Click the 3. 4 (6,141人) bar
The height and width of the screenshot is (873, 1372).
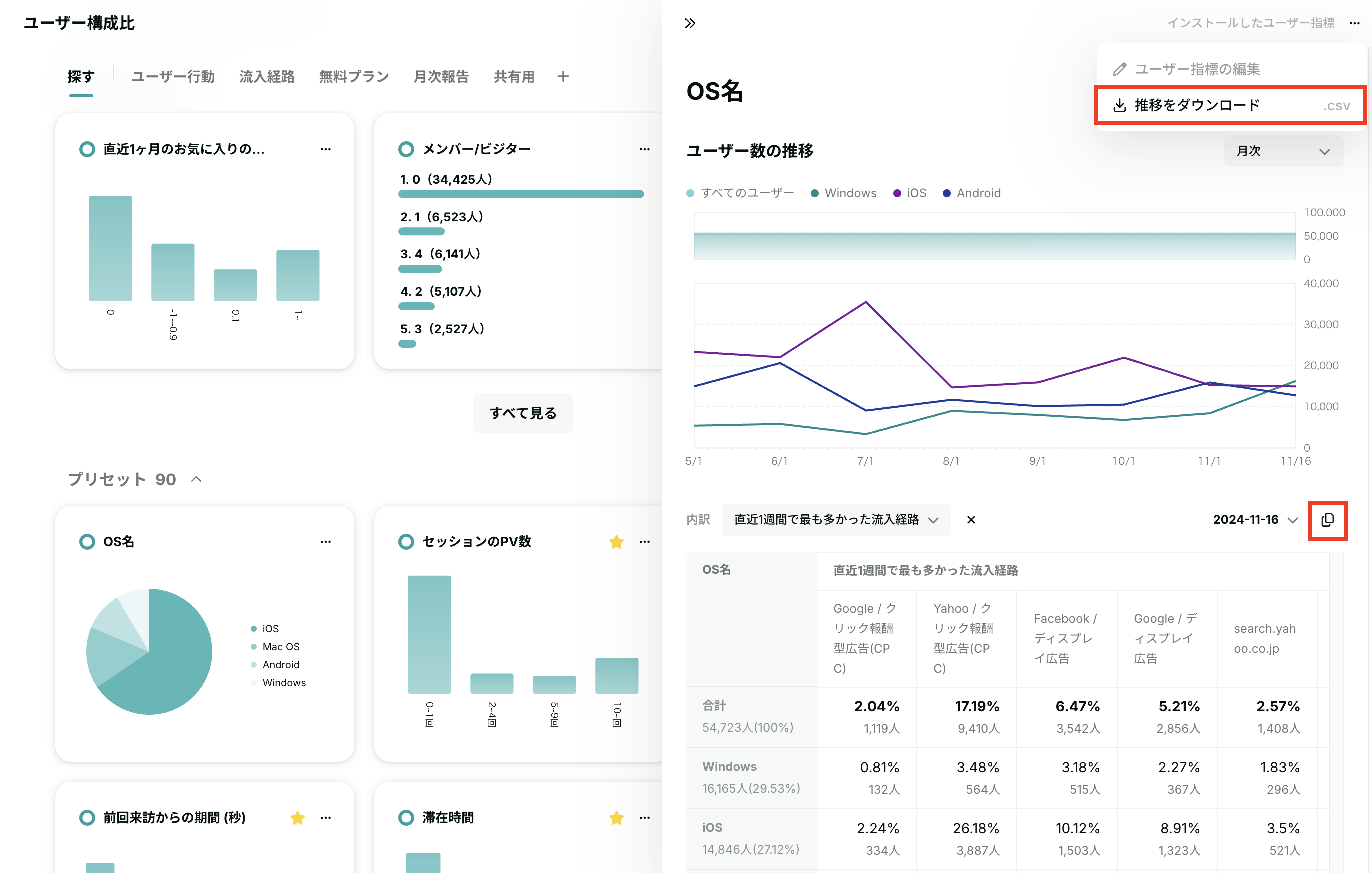[x=420, y=269]
